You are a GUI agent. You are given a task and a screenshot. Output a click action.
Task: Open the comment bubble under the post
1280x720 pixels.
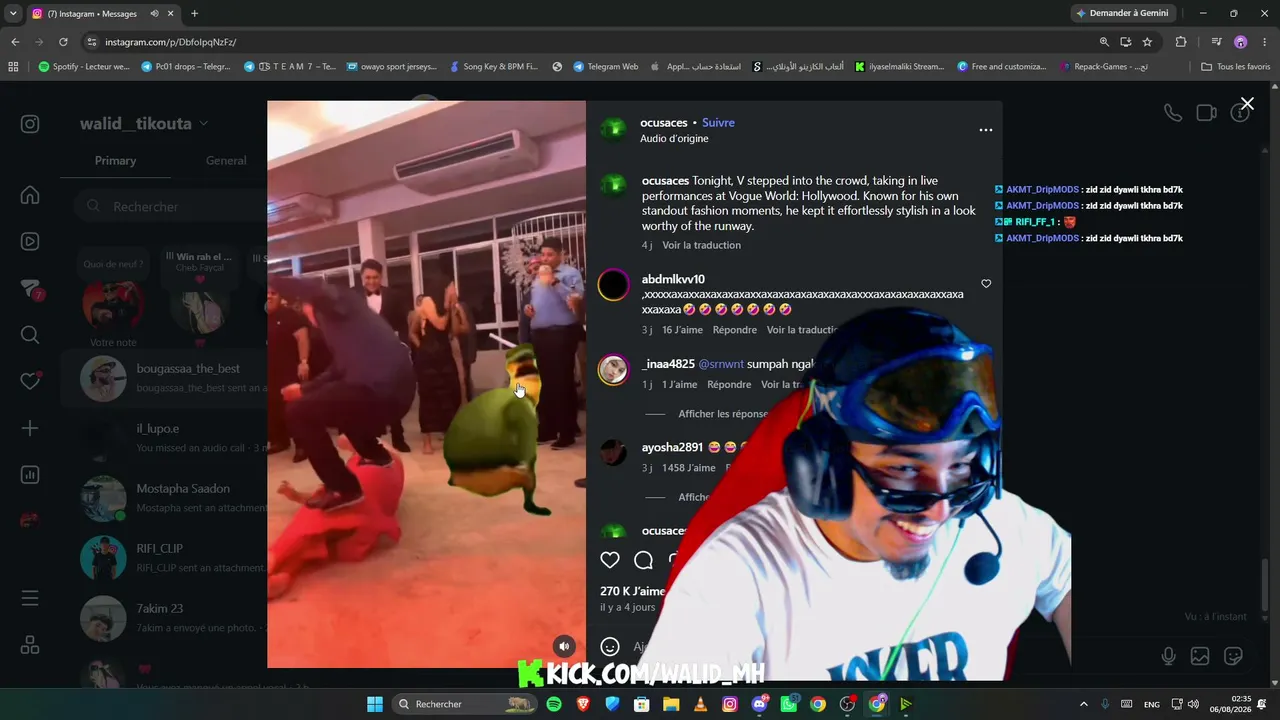[x=644, y=560]
